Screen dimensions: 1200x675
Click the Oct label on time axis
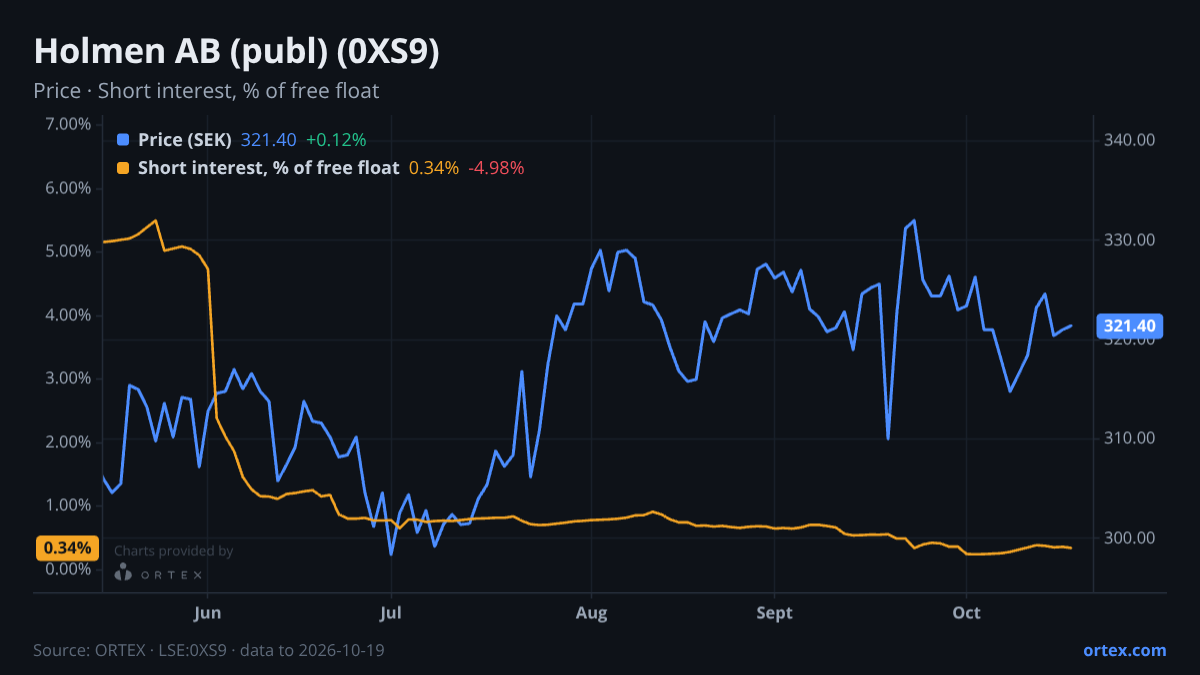click(966, 612)
